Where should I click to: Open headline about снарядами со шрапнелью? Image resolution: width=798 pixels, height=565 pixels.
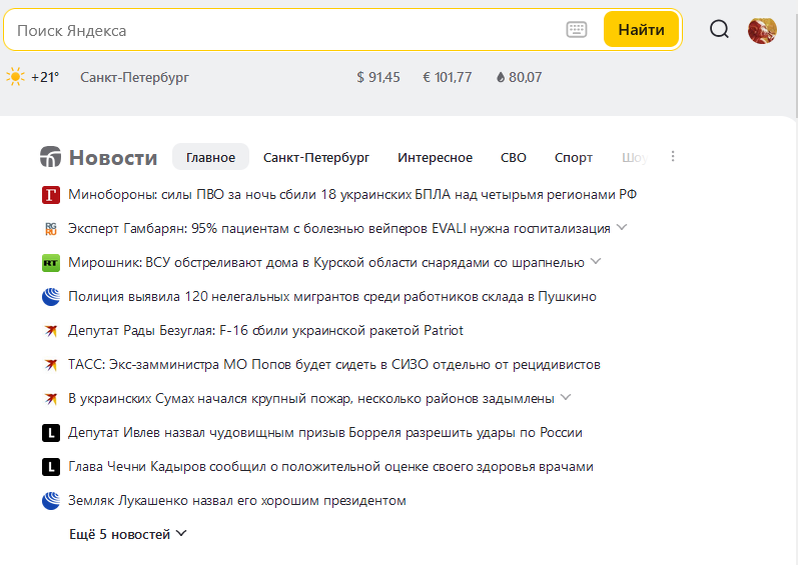click(326, 263)
